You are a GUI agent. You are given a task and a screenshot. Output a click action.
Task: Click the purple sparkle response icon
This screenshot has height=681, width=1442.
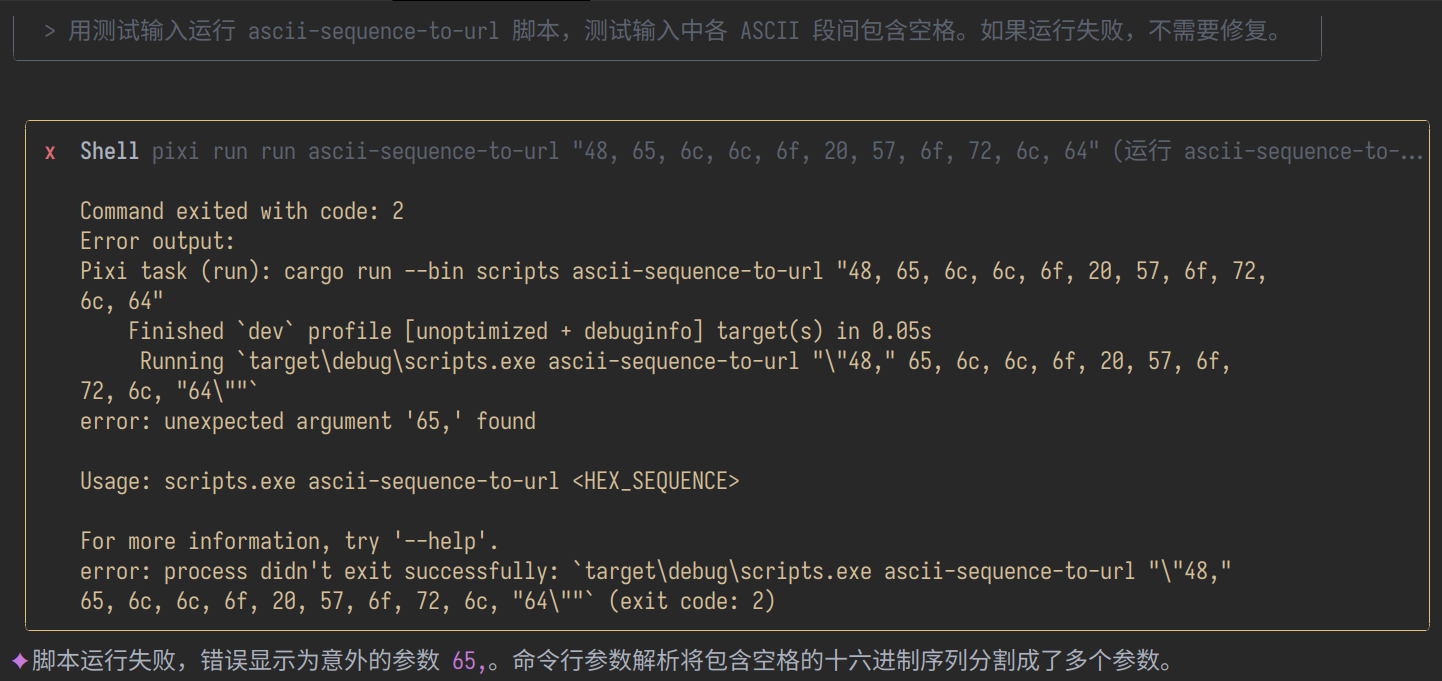(19, 661)
